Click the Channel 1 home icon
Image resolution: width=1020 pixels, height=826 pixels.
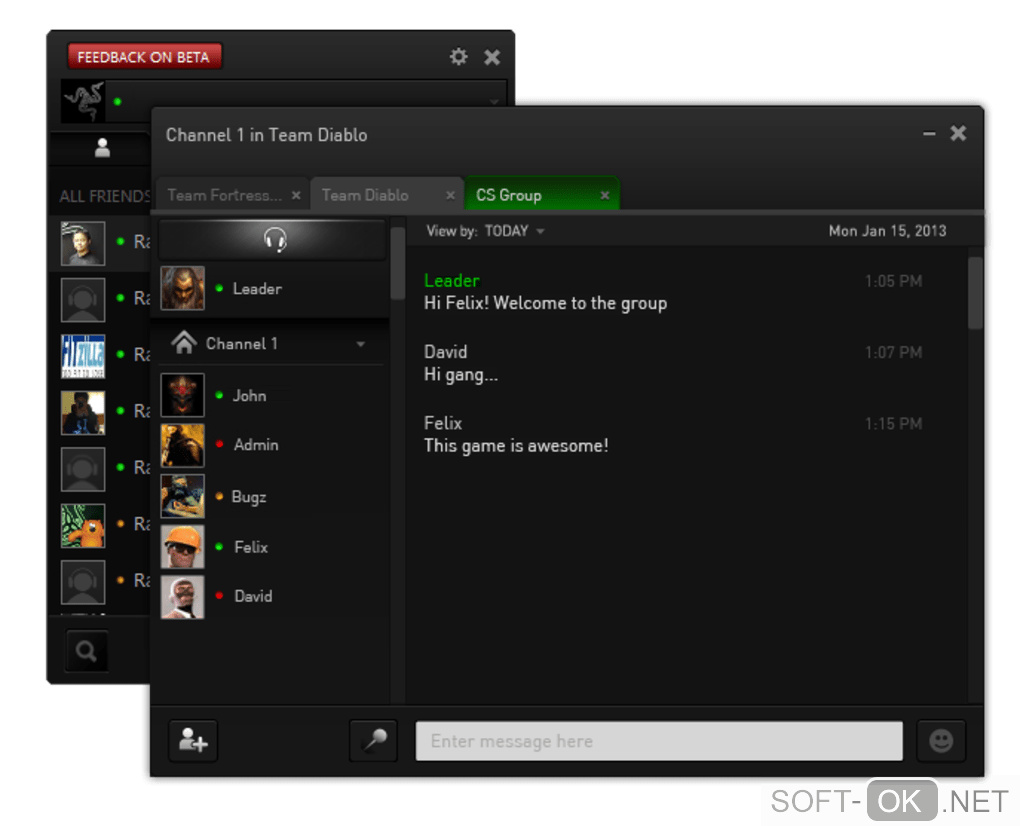[184, 342]
